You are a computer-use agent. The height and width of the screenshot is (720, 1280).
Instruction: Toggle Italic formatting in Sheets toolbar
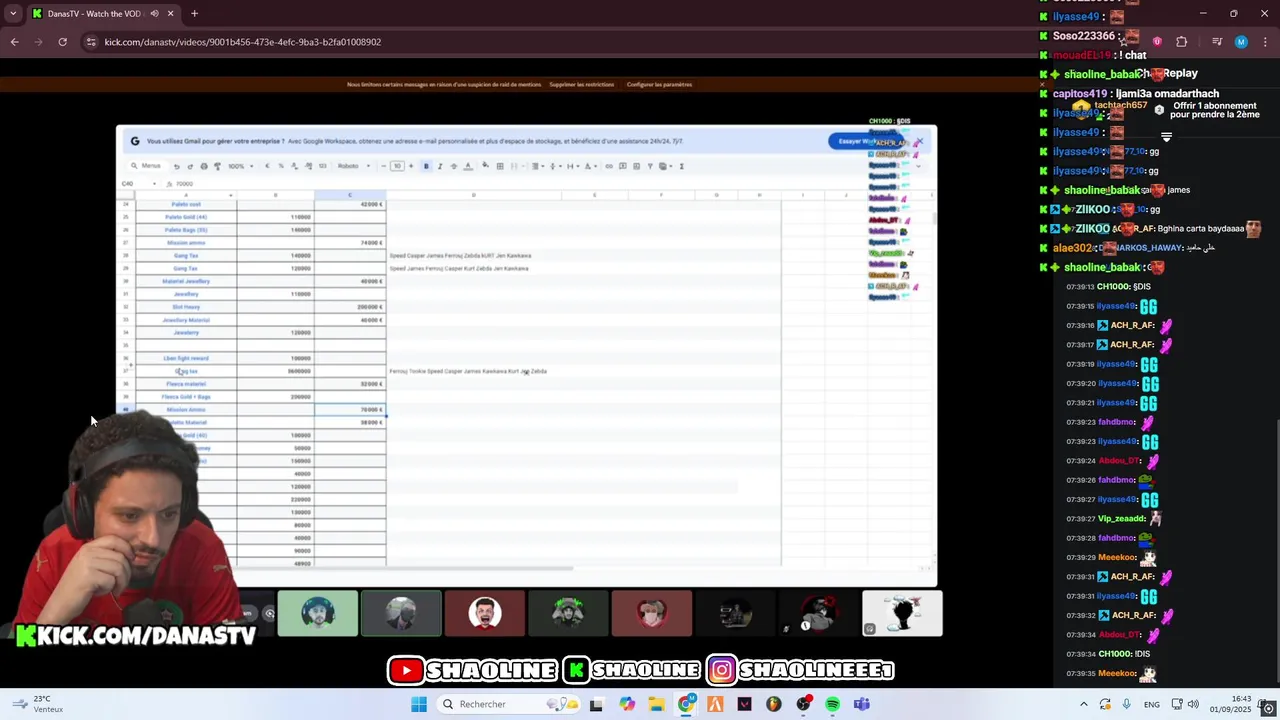pos(440,166)
